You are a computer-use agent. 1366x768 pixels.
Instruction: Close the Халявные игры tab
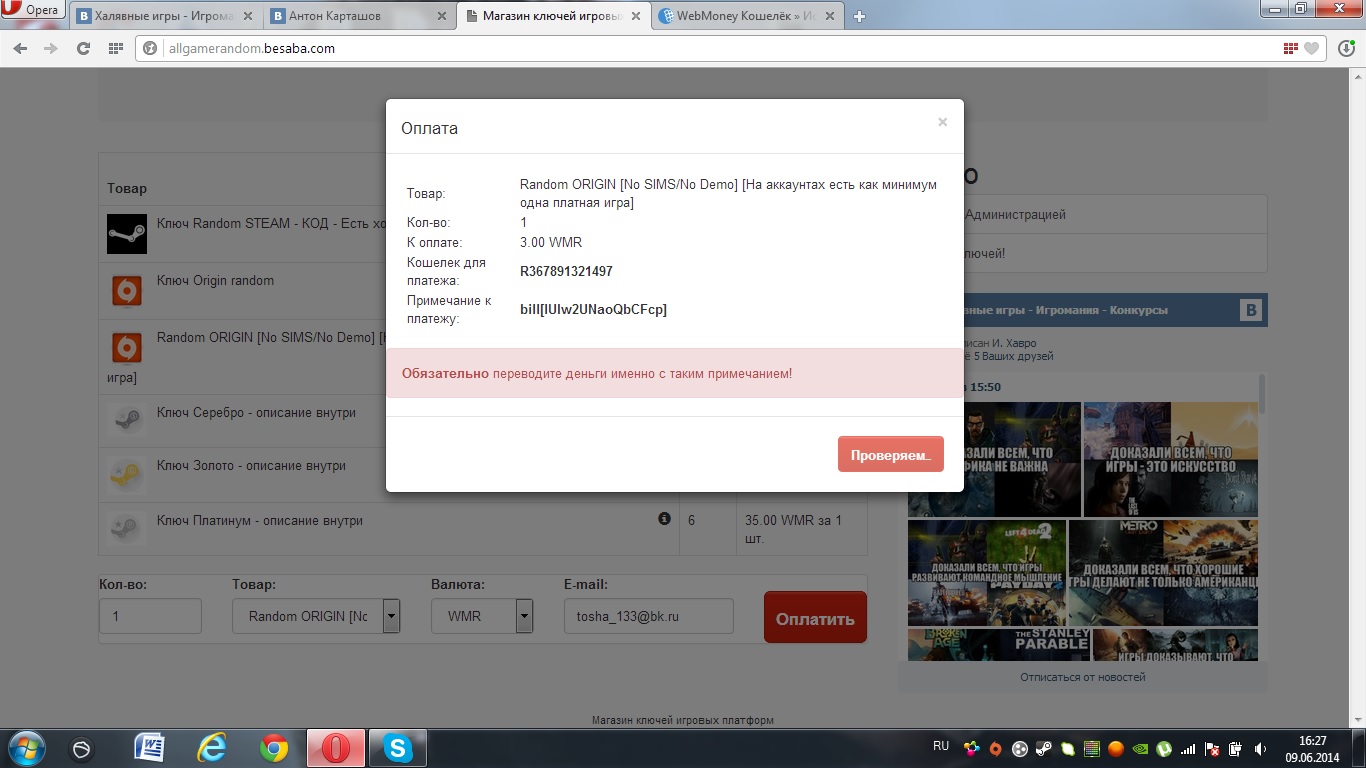click(x=247, y=16)
